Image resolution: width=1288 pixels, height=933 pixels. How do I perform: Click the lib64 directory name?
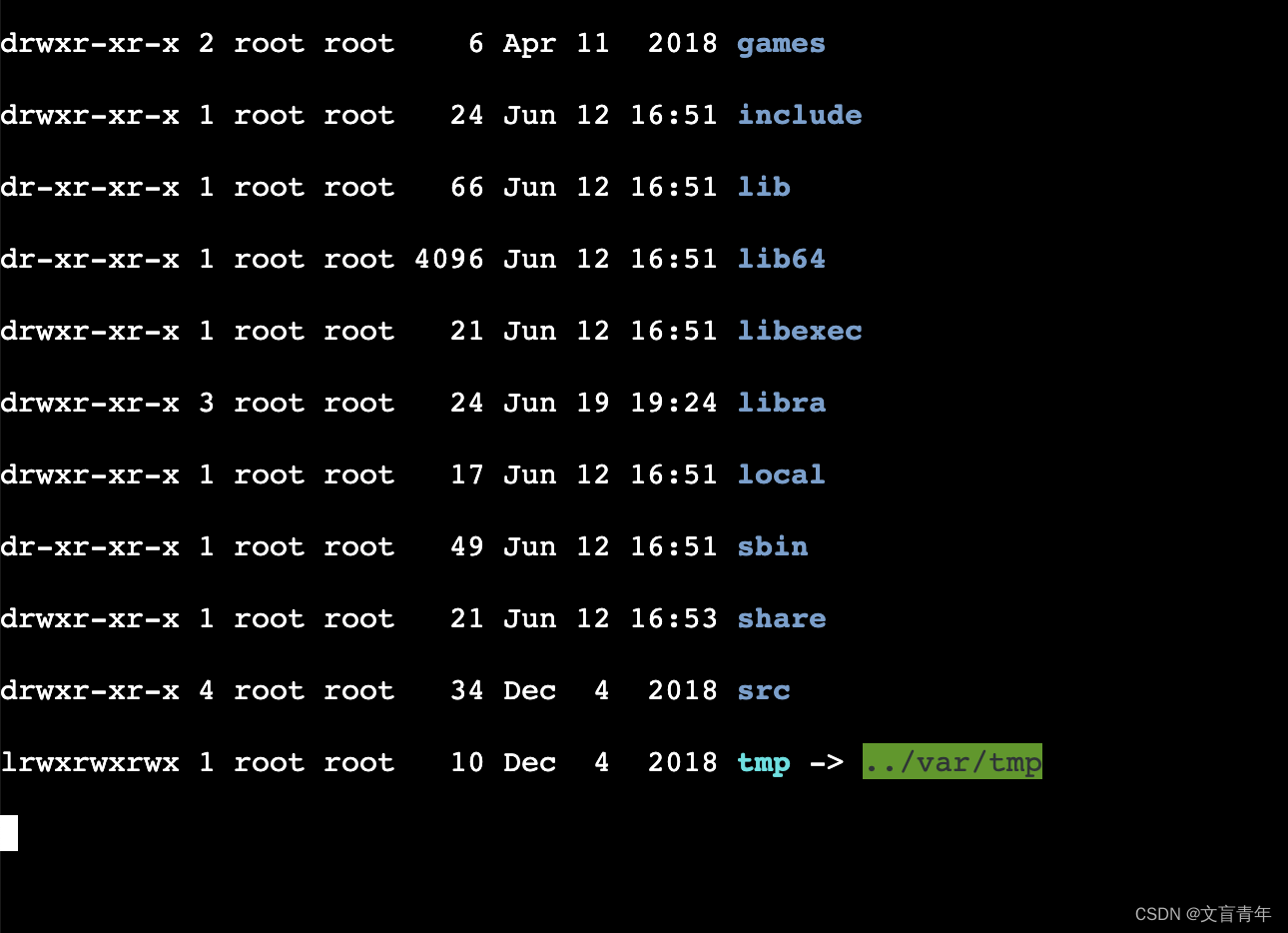(x=782, y=259)
